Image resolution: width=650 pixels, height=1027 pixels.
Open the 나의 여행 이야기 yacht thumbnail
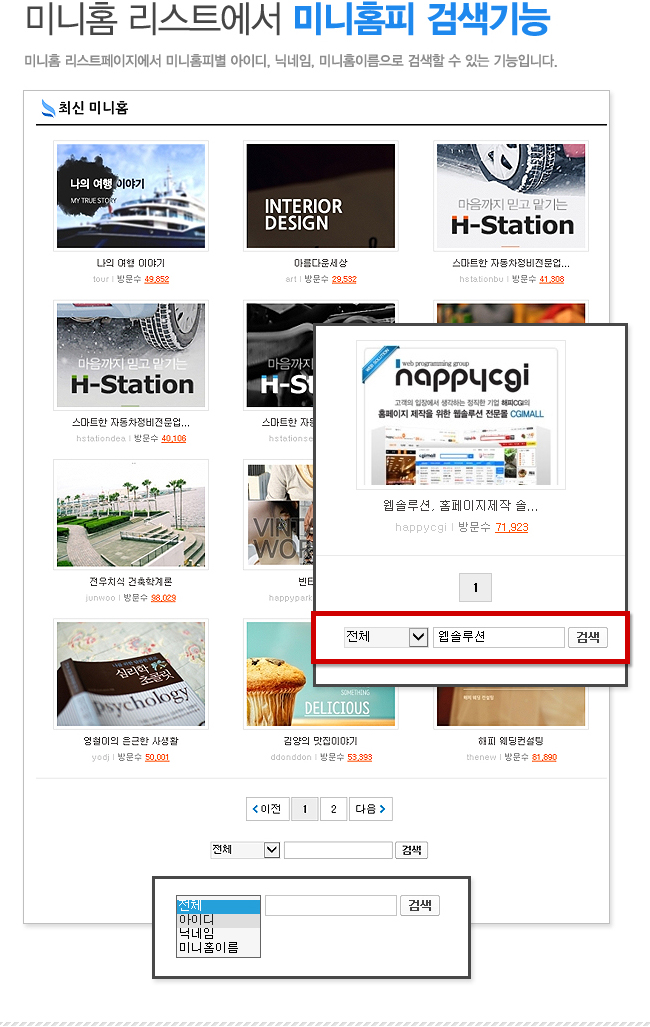coord(131,196)
